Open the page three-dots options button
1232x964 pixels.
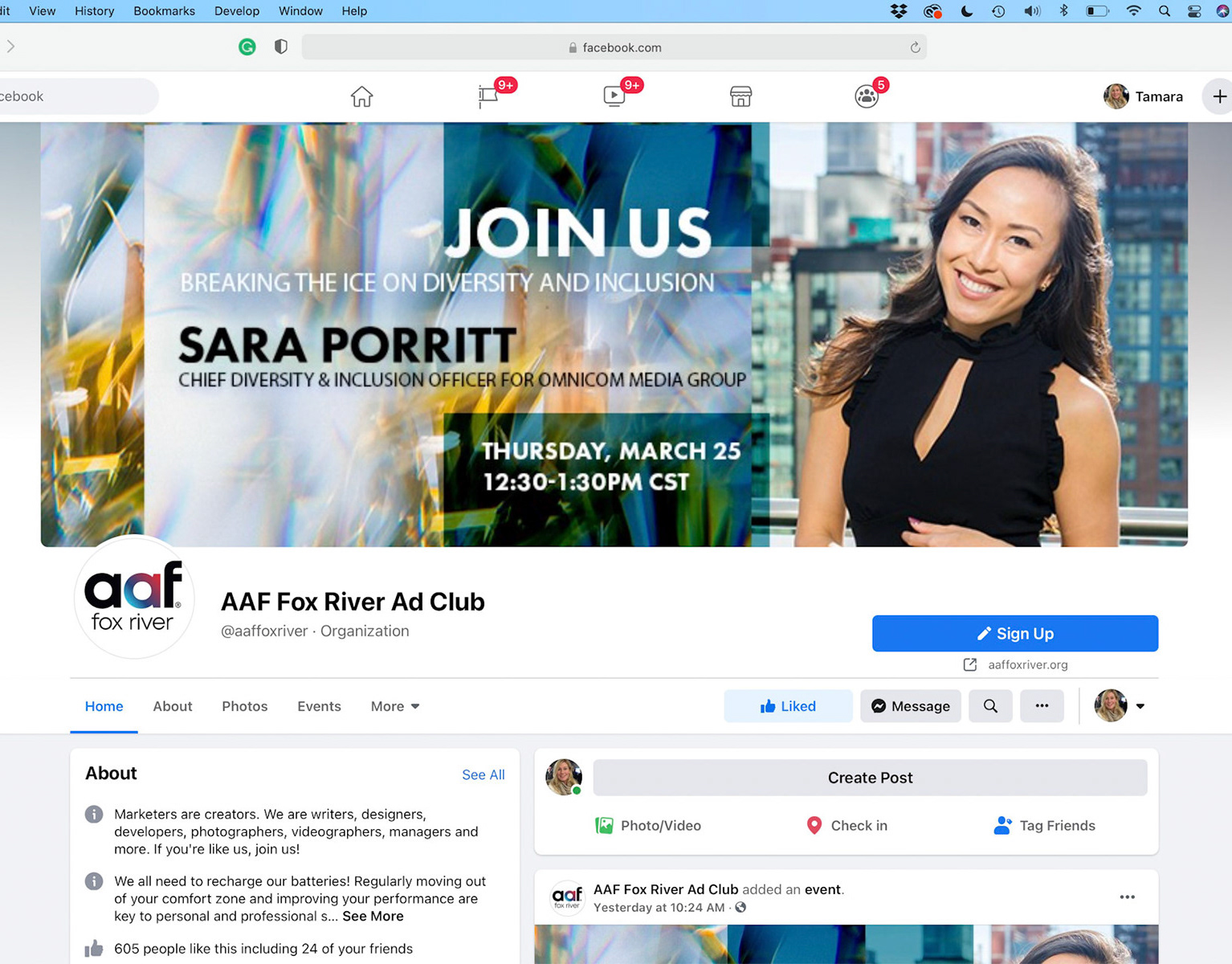point(1042,706)
